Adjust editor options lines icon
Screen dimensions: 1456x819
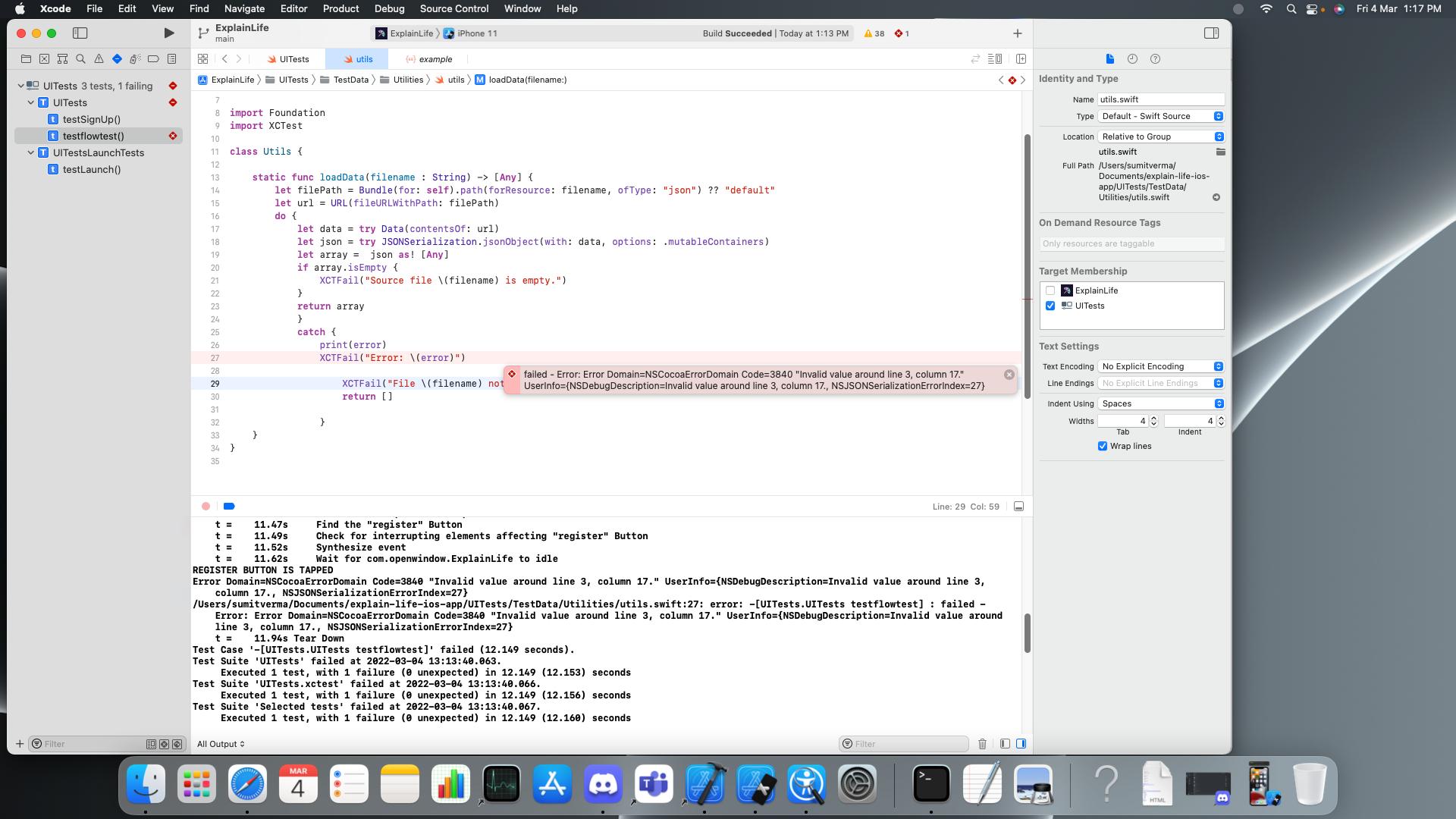(x=995, y=58)
